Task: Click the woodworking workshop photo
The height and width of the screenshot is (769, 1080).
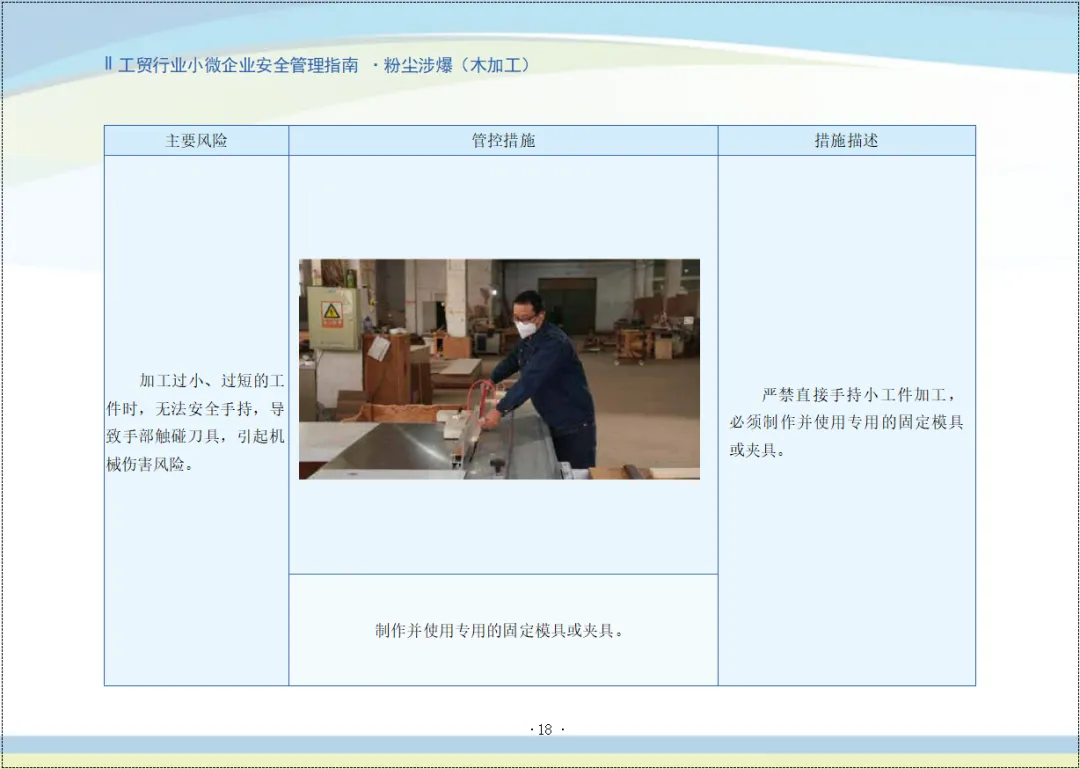Action: (x=499, y=369)
